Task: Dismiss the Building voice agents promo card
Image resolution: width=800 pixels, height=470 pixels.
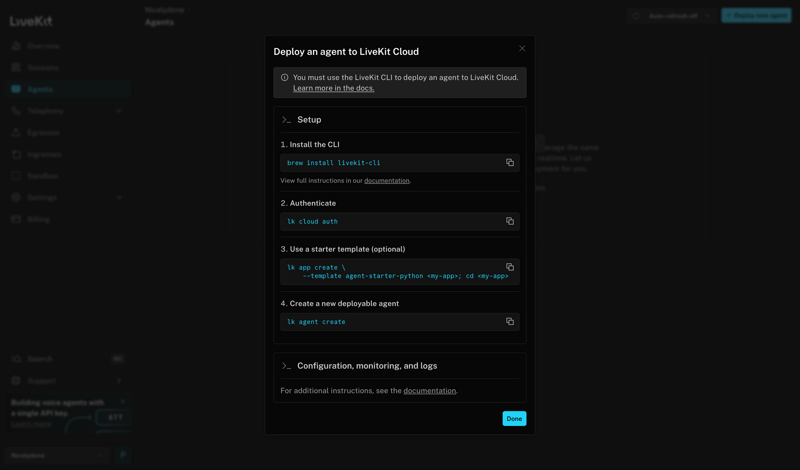Action: coord(122,402)
